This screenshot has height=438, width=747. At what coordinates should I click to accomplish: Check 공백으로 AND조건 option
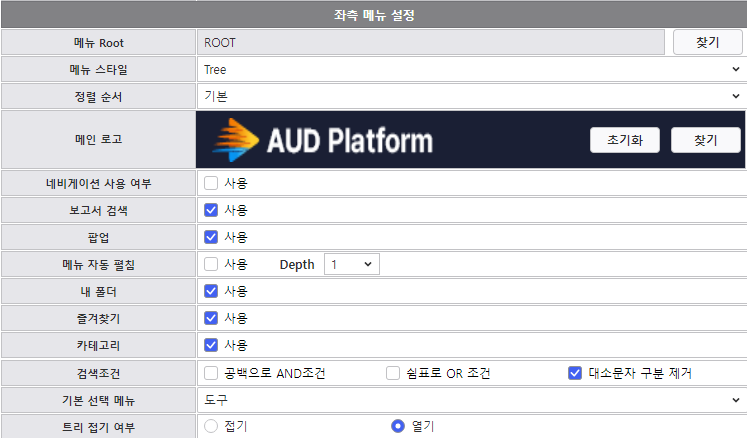click(211, 373)
